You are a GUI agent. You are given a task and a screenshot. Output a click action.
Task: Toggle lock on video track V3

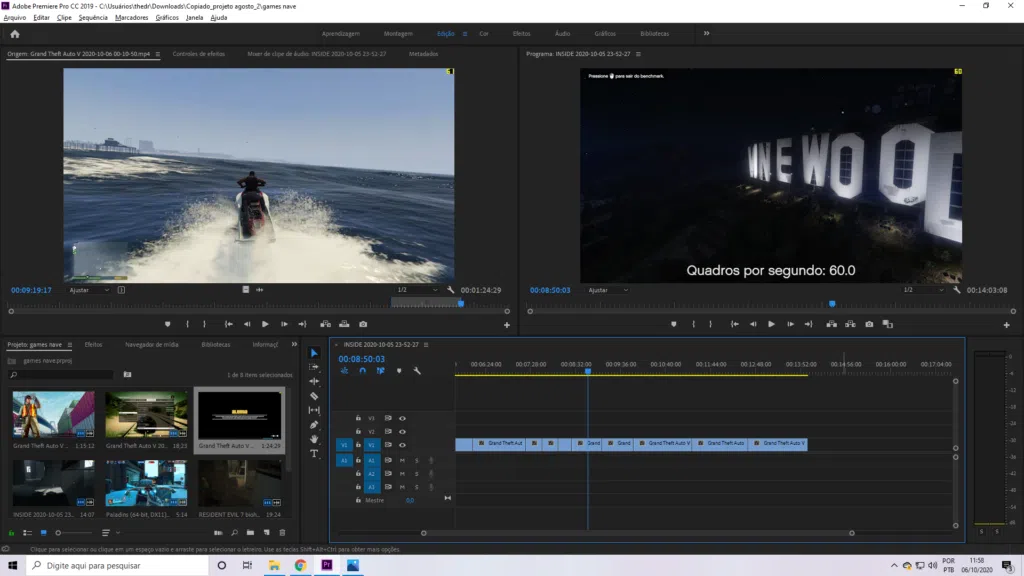(358, 418)
